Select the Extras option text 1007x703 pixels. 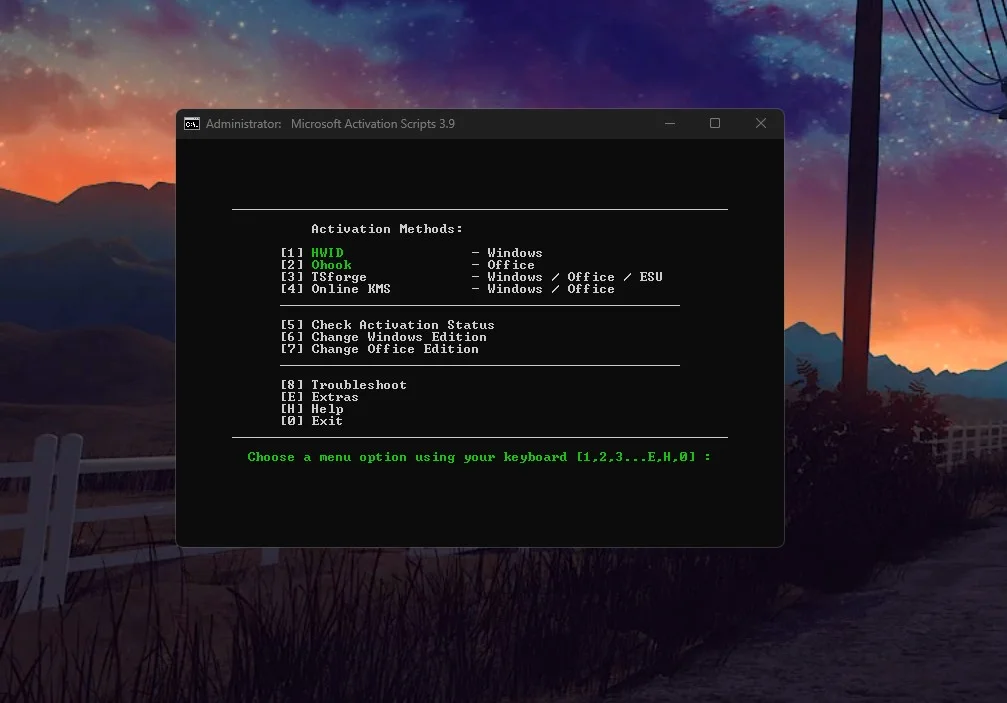coord(334,397)
